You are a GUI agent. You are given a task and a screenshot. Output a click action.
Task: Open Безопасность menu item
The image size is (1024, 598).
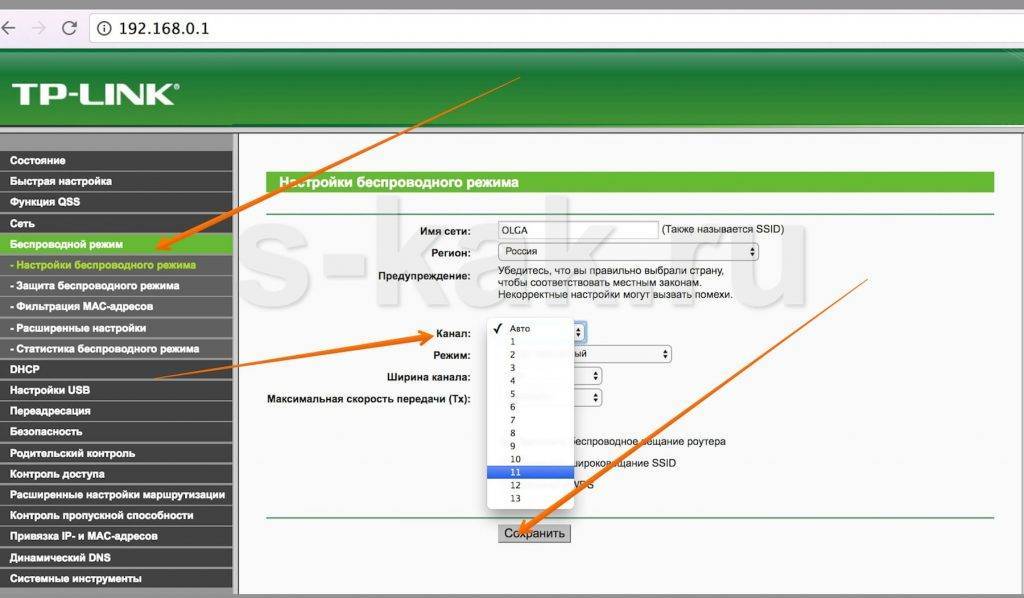[x=116, y=432]
